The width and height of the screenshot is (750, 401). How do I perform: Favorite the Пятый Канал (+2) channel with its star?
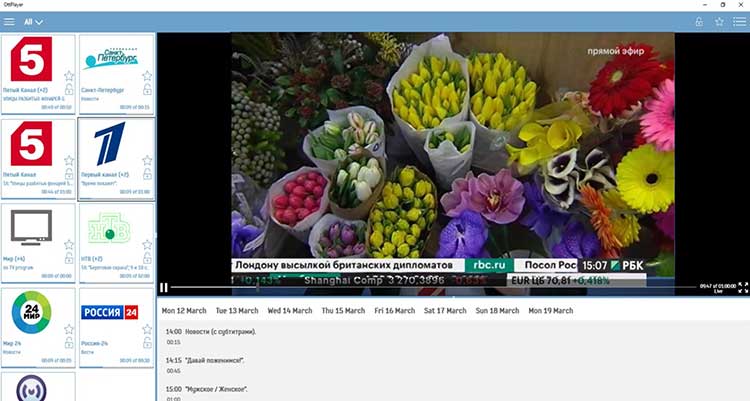[69, 76]
